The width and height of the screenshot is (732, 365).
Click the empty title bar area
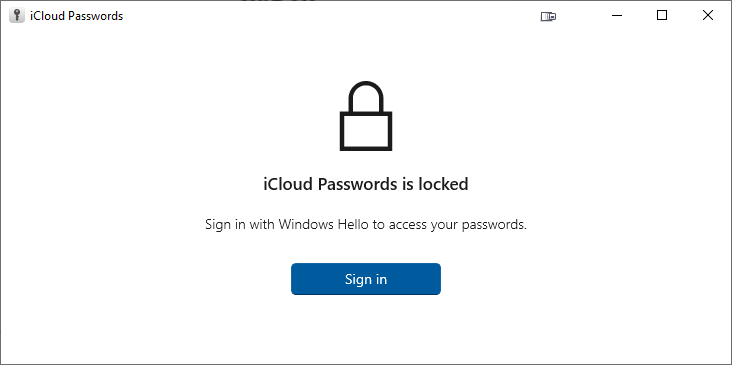tap(327, 15)
